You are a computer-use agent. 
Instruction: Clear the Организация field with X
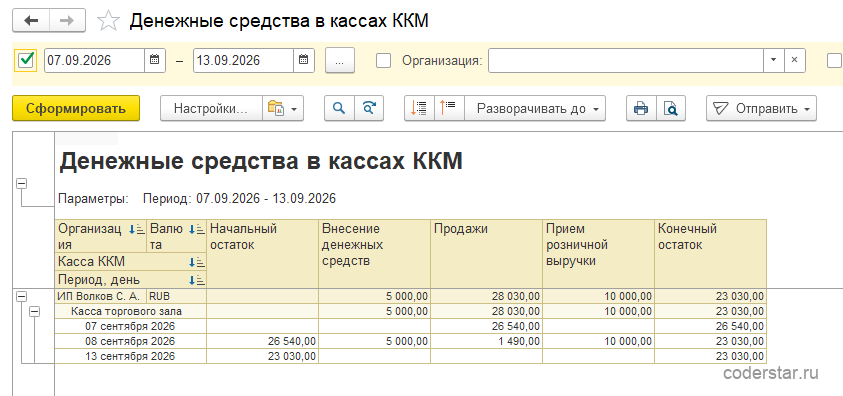[x=795, y=60]
